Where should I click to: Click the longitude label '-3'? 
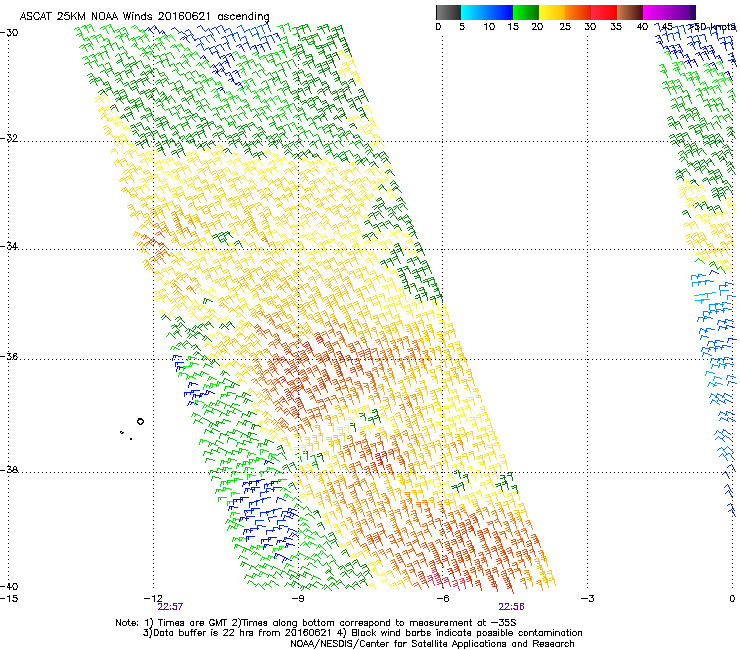(587, 599)
